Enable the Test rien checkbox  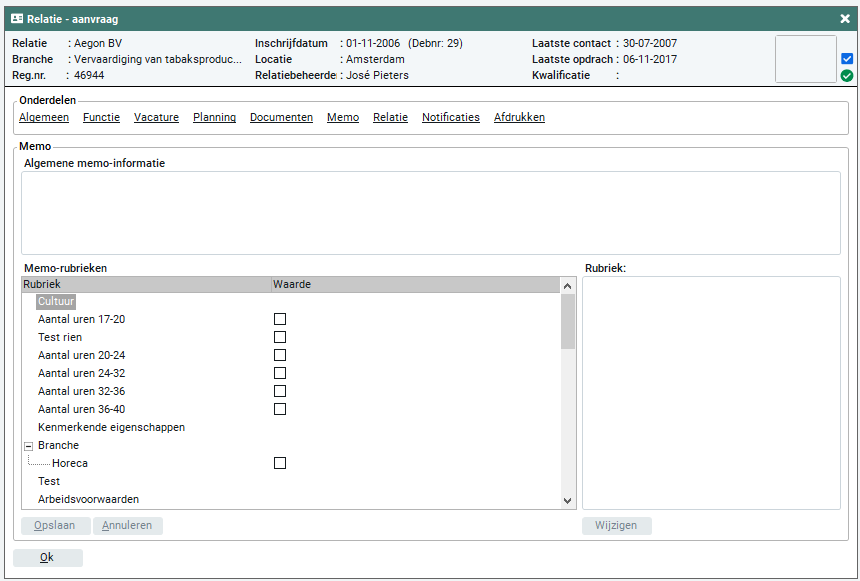tap(280, 337)
